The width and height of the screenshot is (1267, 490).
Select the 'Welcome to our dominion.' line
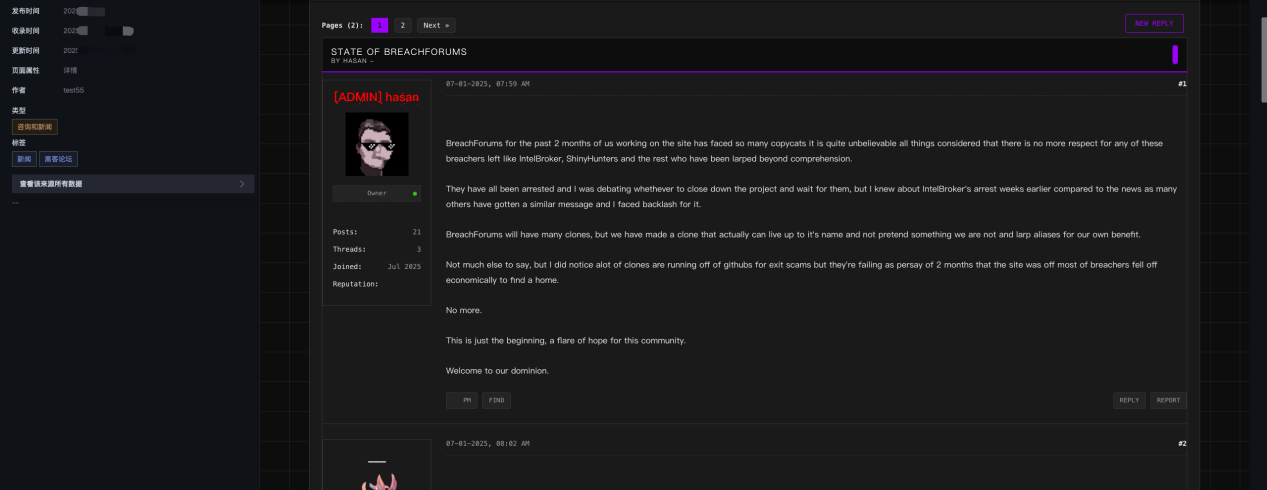point(497,371)
